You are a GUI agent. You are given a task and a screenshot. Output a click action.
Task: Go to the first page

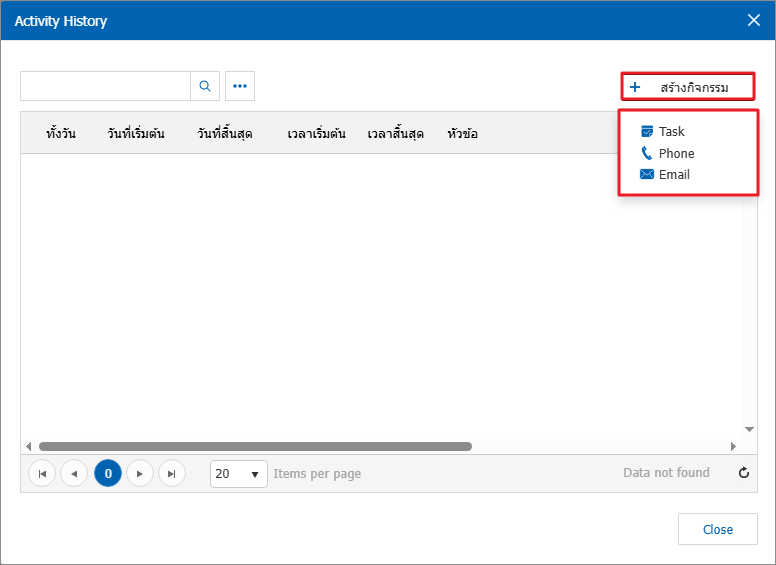tap(42, 473)
